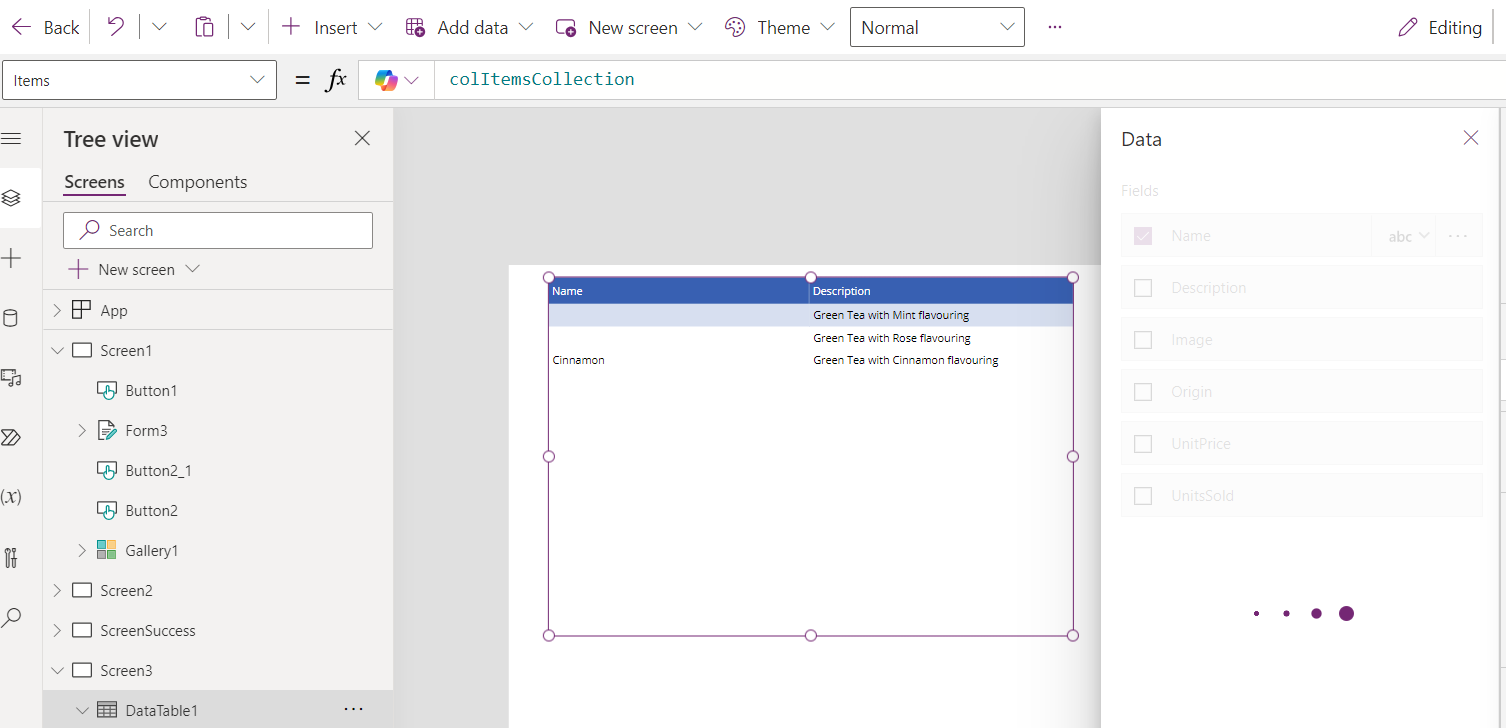This screenshot has height=728, width=1506.
Task: Collapse the Screen1 node
Action: (57, 351)
